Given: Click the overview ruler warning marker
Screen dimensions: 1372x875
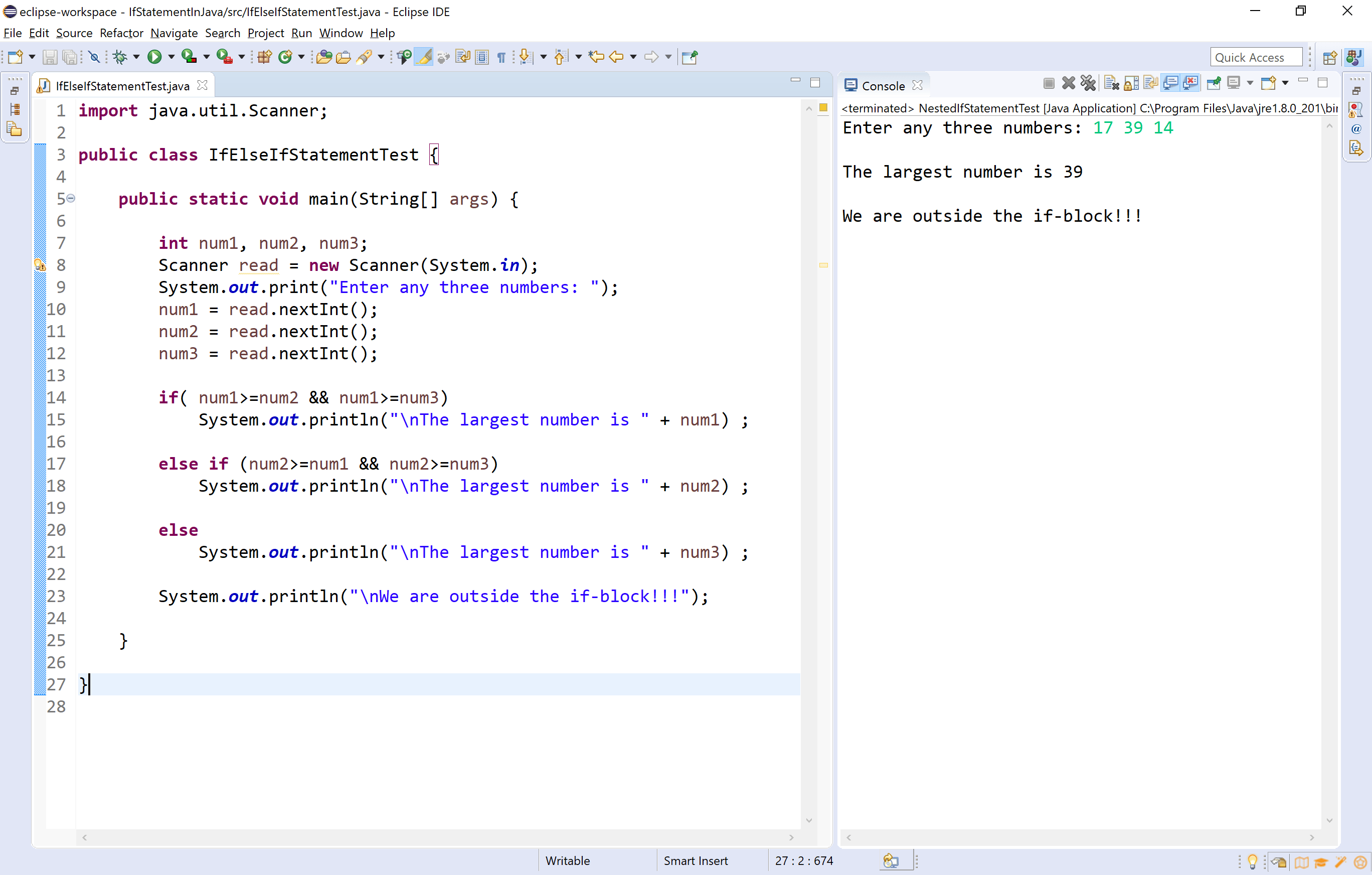Looking at the screenshot, I should 824,265.
